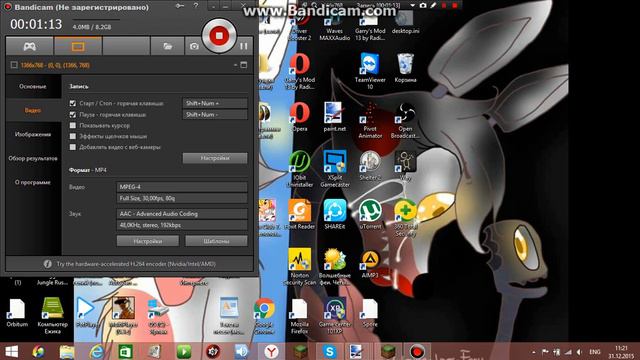Enable Добавлять видео с веб-камеры checkbox

tap(73, 147)
